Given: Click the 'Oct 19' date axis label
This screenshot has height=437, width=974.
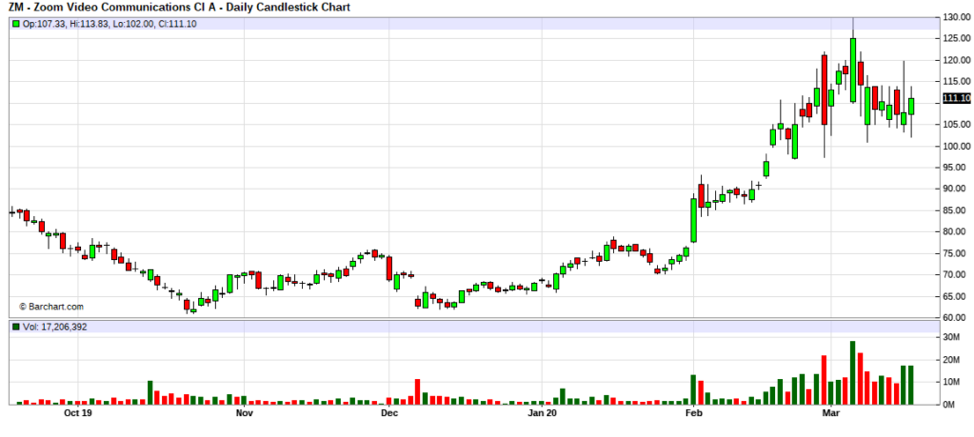Looking at the screenshot, I should 78,412.
